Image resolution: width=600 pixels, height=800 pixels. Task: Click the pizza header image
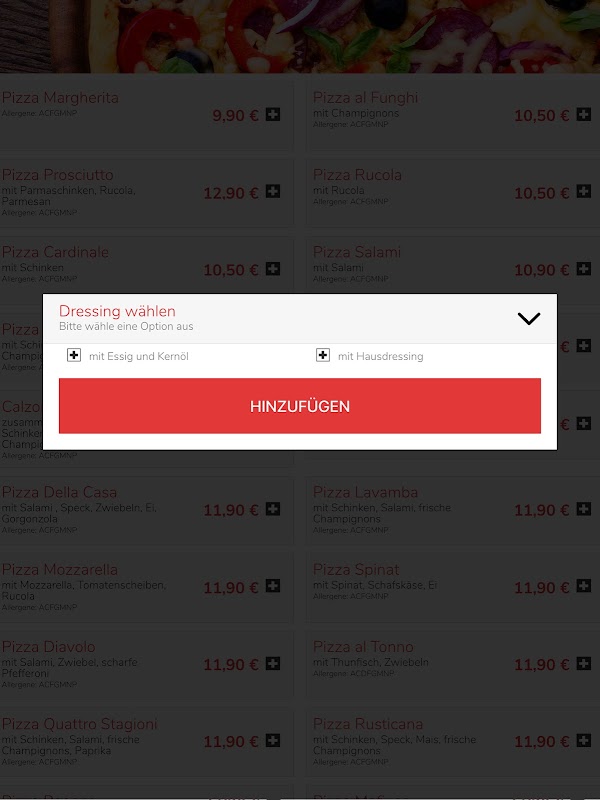(x=300, y=36)
